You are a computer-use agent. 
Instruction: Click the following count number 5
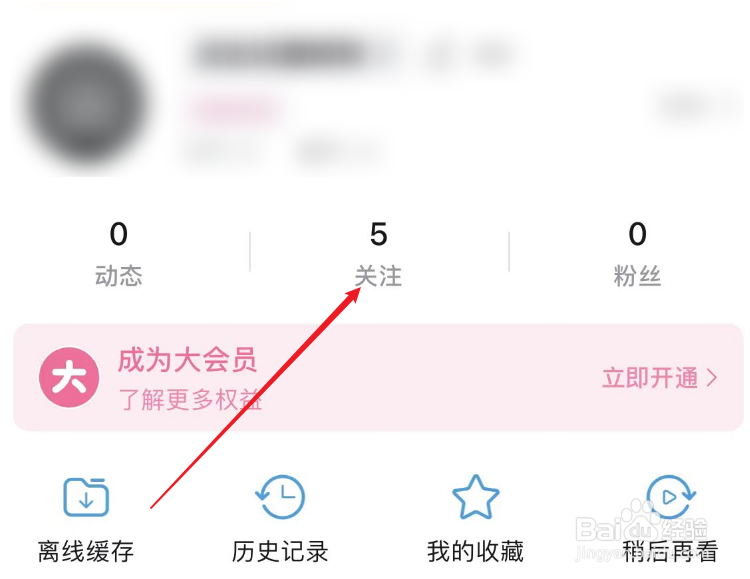click(378, 234)
